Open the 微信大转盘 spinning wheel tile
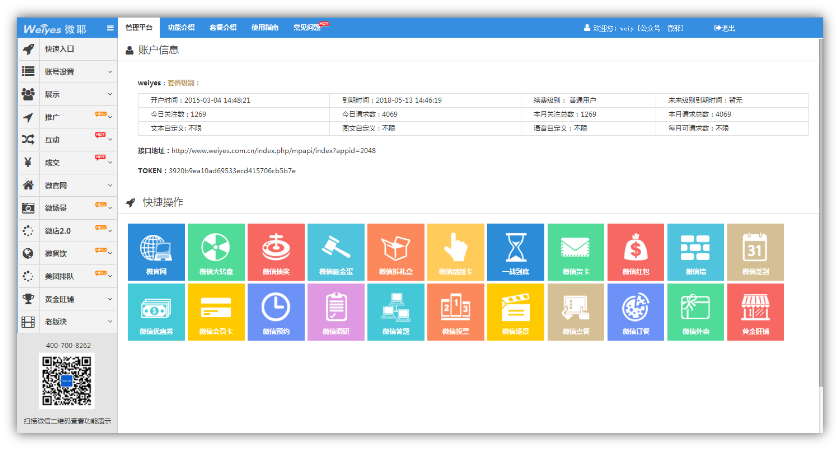 (x=216, y=252)
